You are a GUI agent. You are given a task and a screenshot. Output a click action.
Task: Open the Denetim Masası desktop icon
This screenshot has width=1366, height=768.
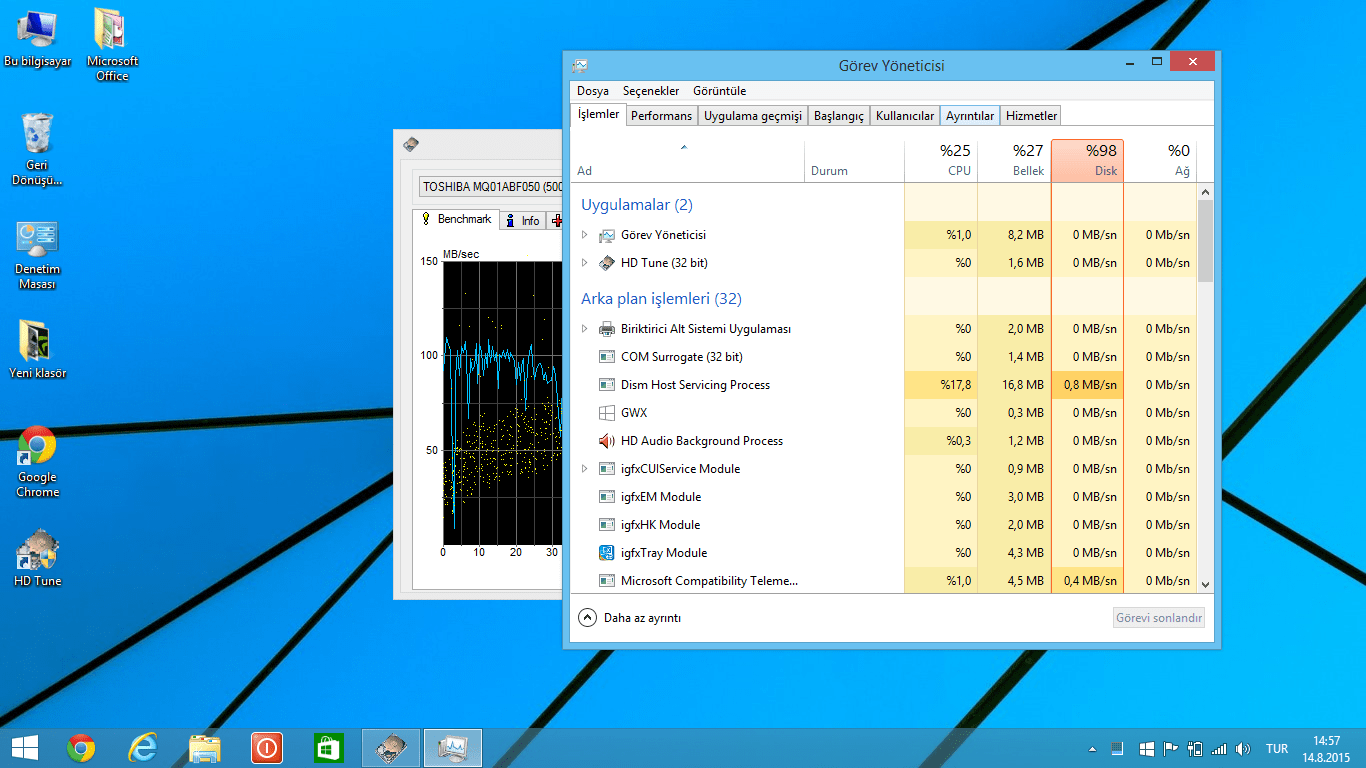point(37,240)
